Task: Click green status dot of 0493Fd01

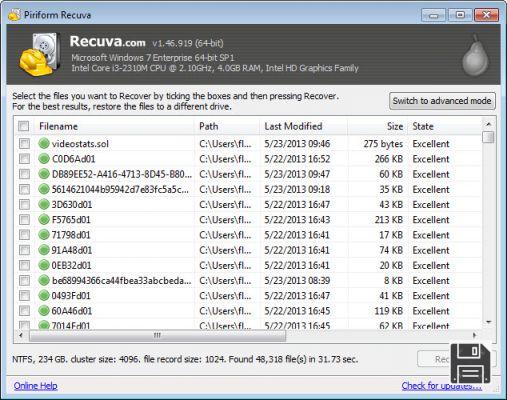Action: point(44,296)
